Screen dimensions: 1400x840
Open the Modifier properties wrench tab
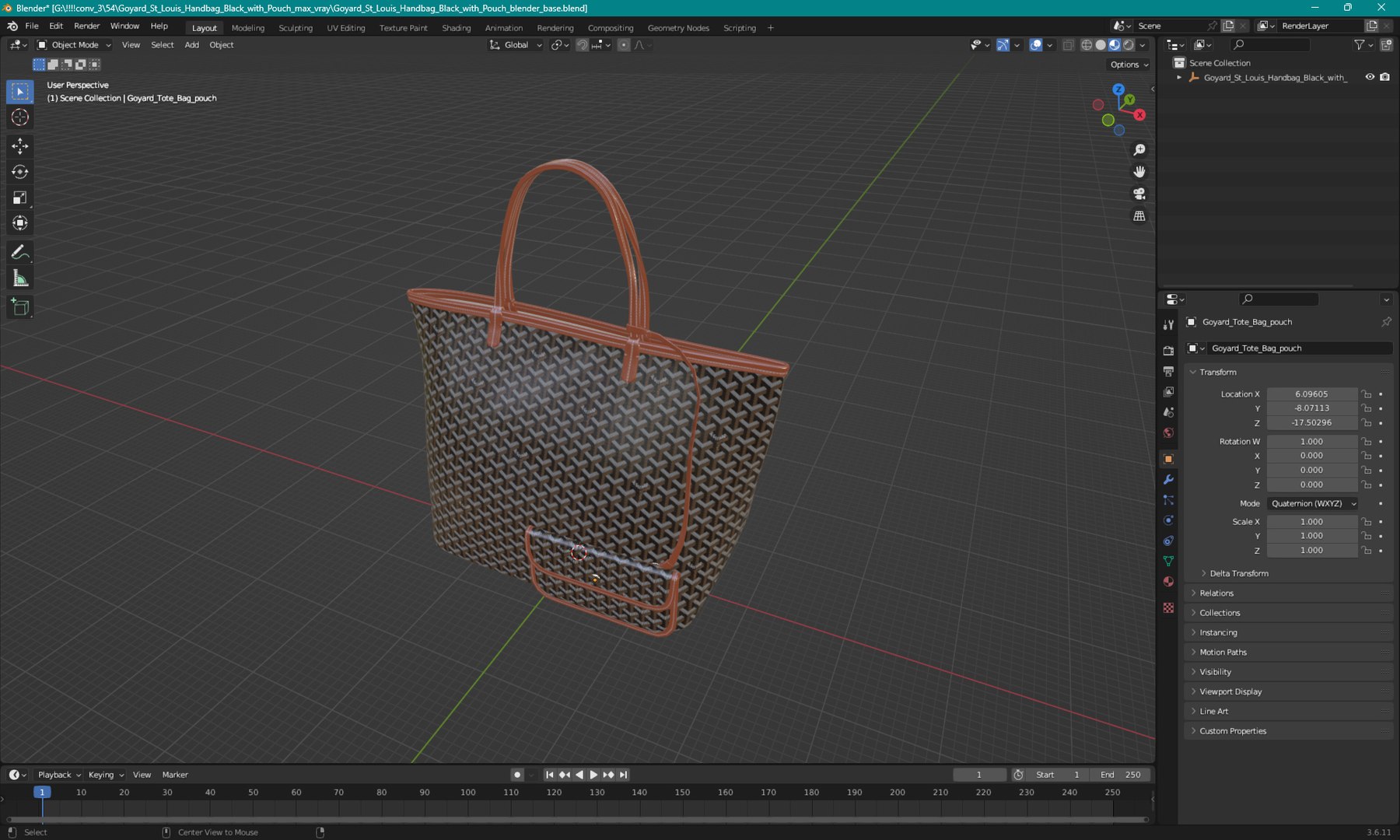(1168, 480)
